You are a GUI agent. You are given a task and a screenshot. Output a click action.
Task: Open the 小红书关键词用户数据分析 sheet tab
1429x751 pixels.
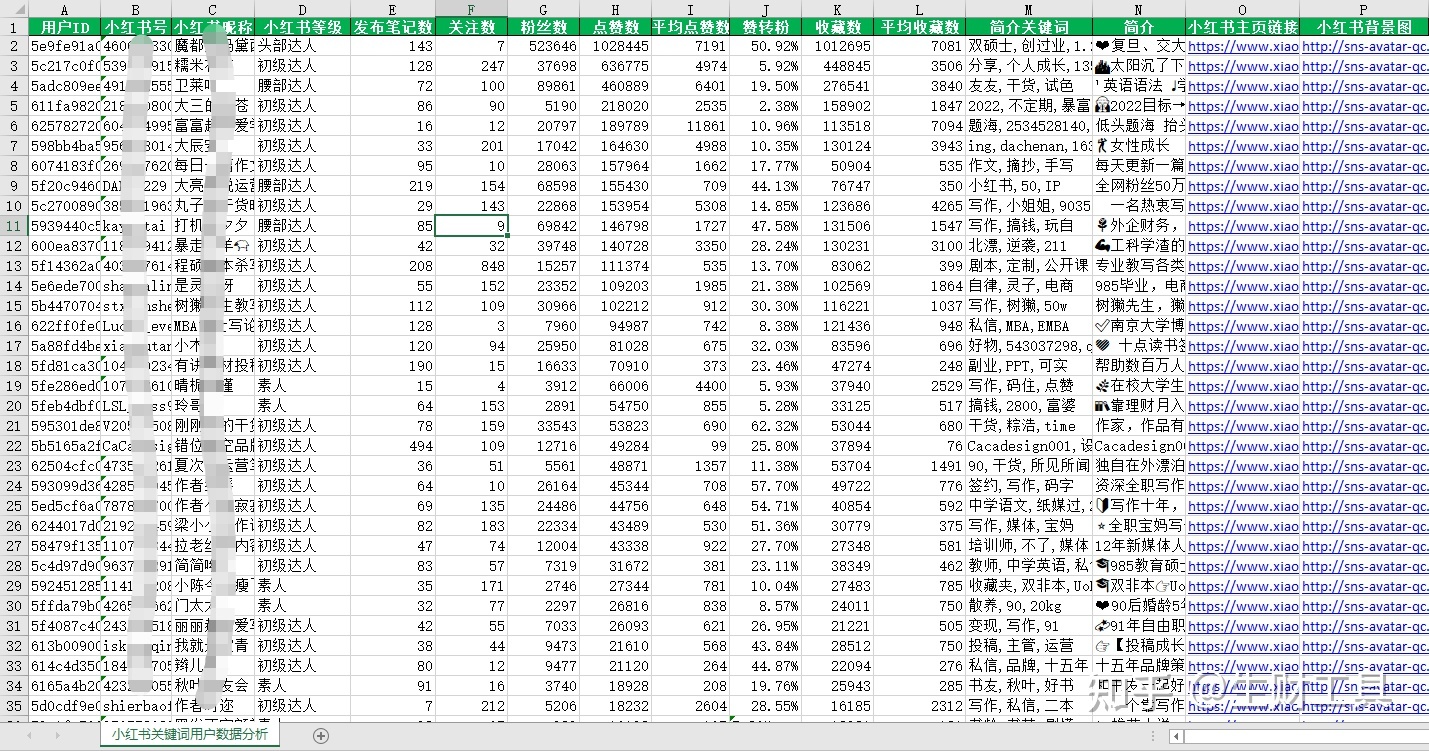(x=189, y=734)
